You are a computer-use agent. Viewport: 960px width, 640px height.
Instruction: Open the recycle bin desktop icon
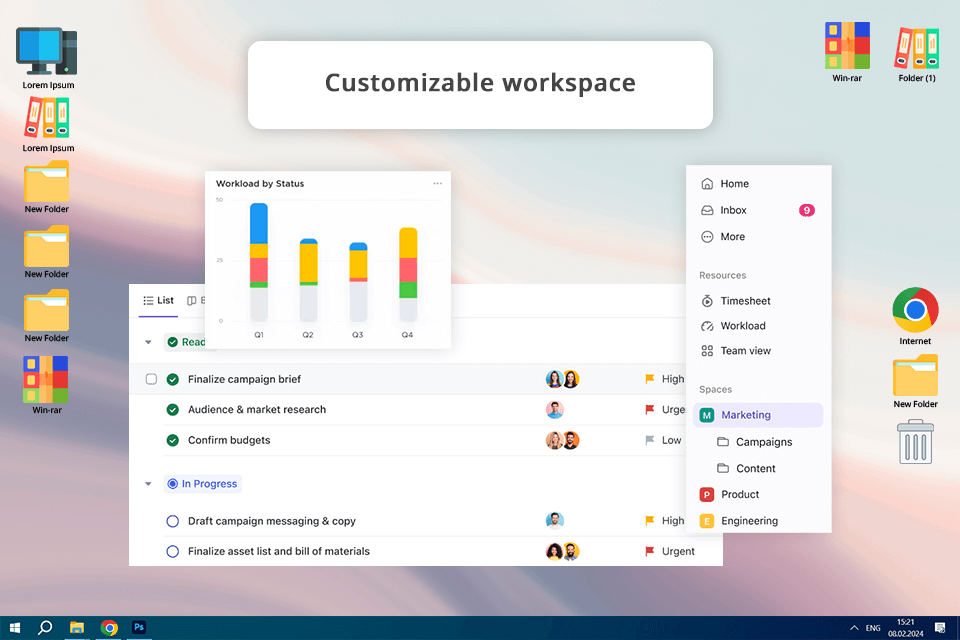click(915, 442)
